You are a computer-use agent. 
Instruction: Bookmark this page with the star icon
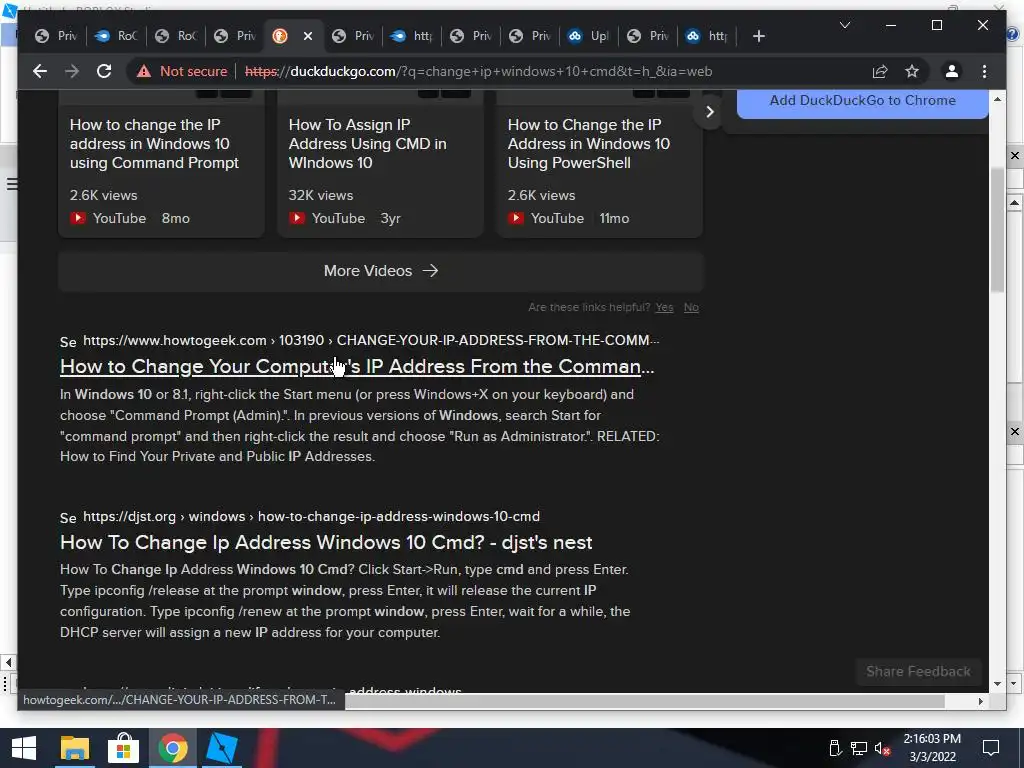(x=912, y=71)
